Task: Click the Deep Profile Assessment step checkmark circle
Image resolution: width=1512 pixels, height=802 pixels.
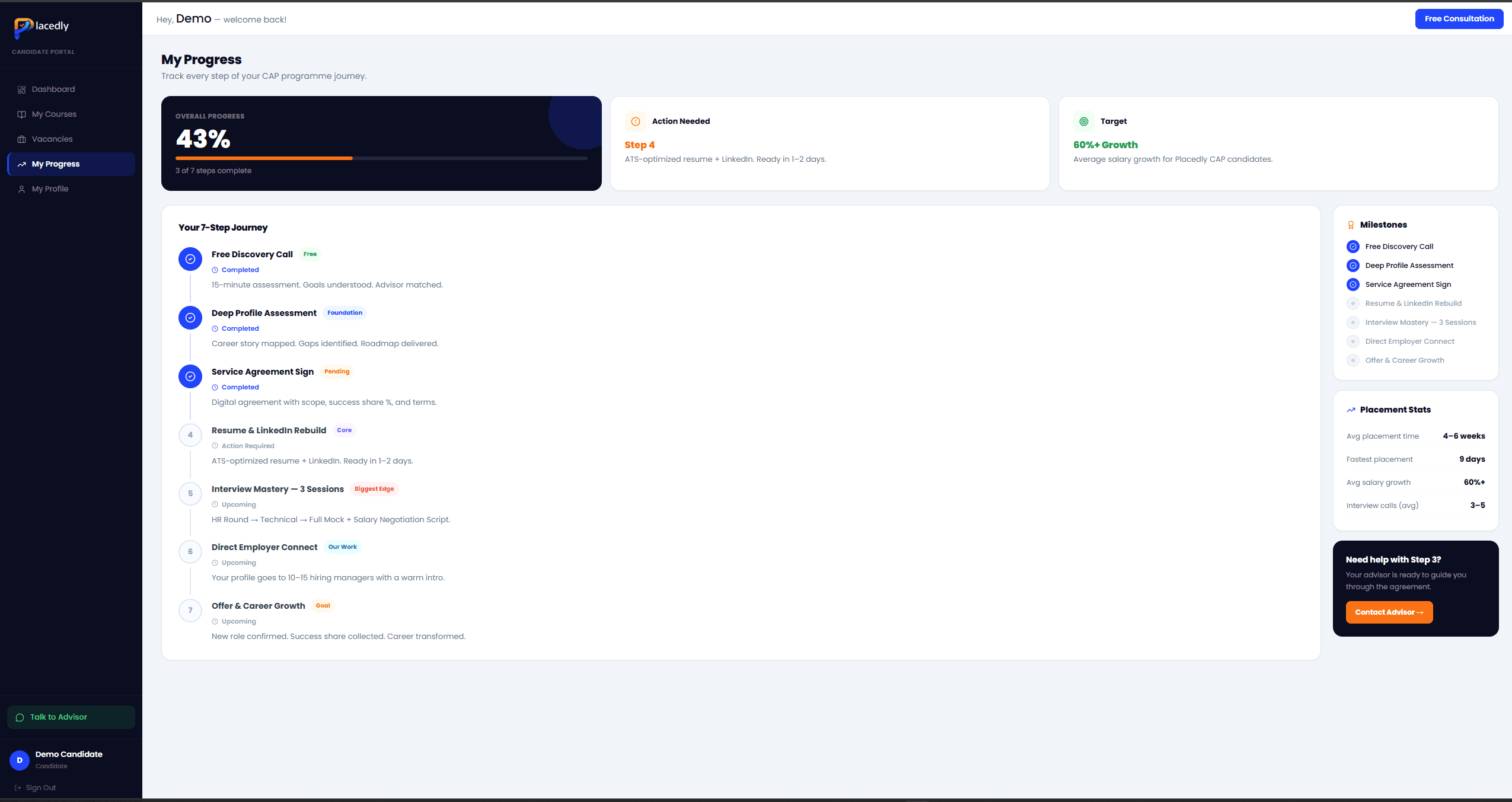Action: pyautogui.click(x=190, y=318)
